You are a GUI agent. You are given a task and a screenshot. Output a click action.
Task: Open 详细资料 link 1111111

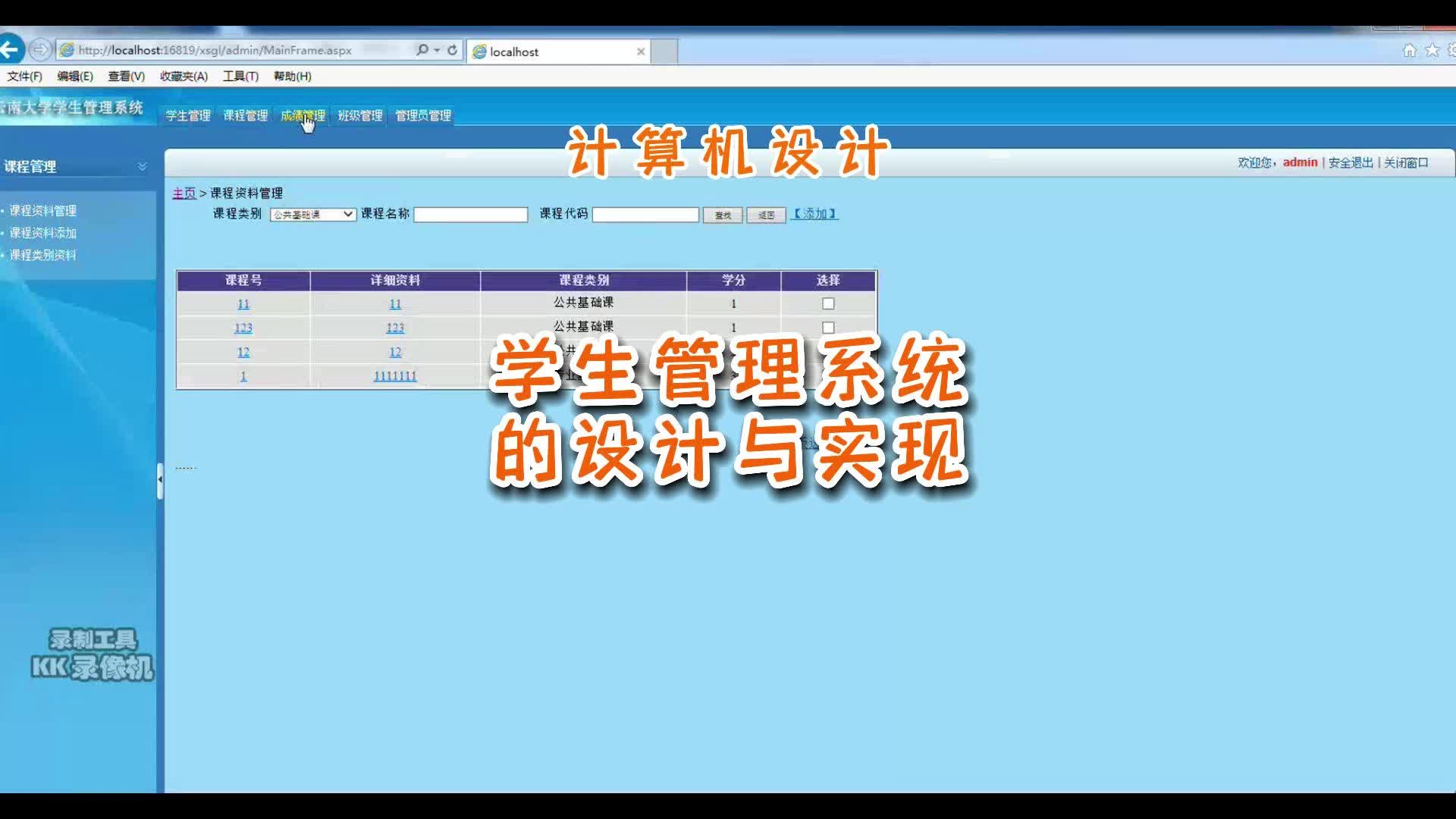tap(395, 375)
